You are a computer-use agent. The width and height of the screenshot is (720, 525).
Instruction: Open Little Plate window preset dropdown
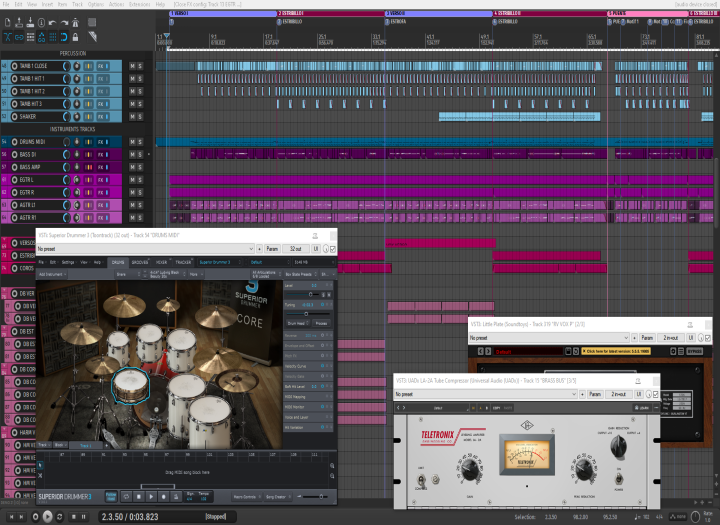pos(549,338)
